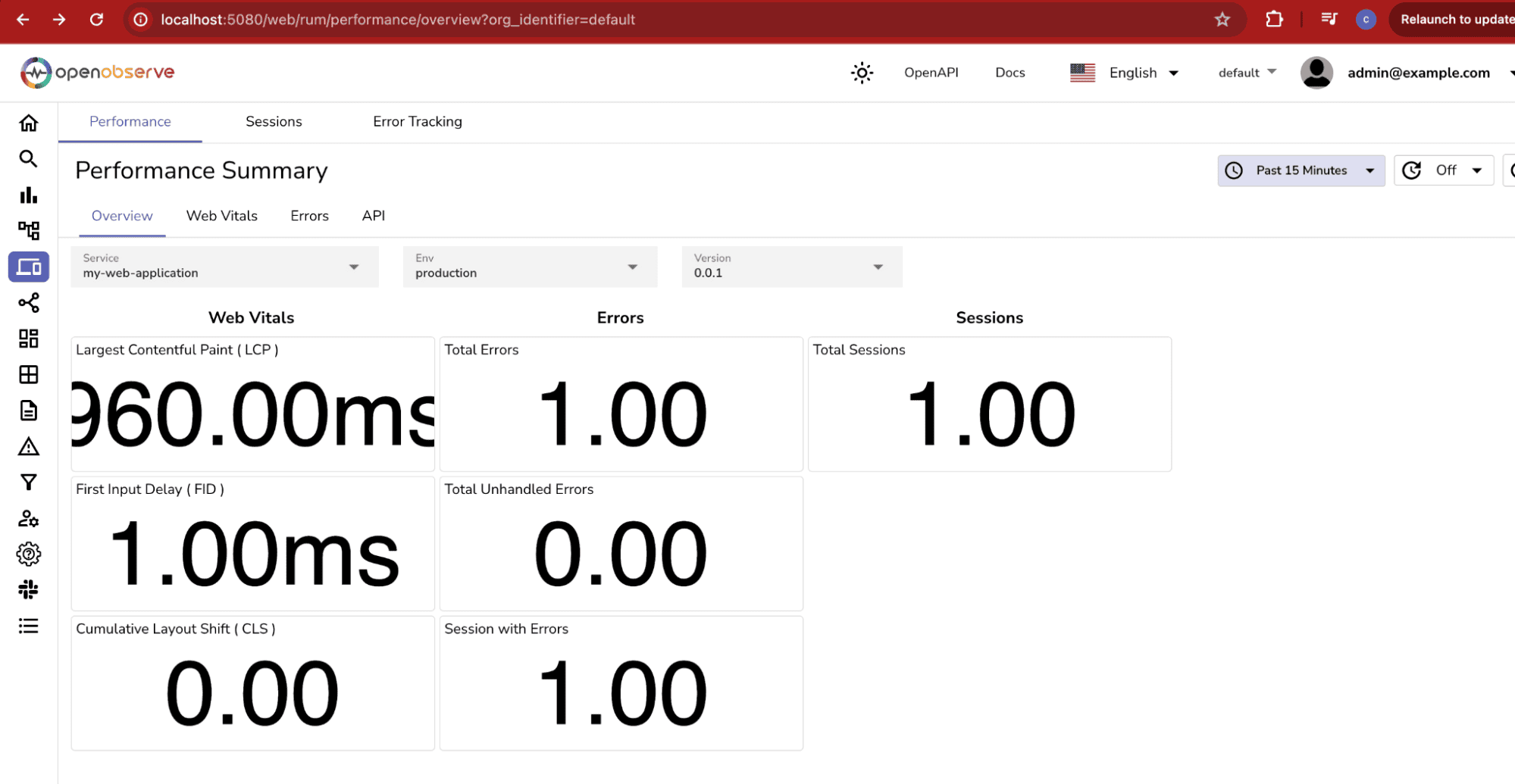Open the Web Vitals tab

pyautogui.click(x=221, y=216)
